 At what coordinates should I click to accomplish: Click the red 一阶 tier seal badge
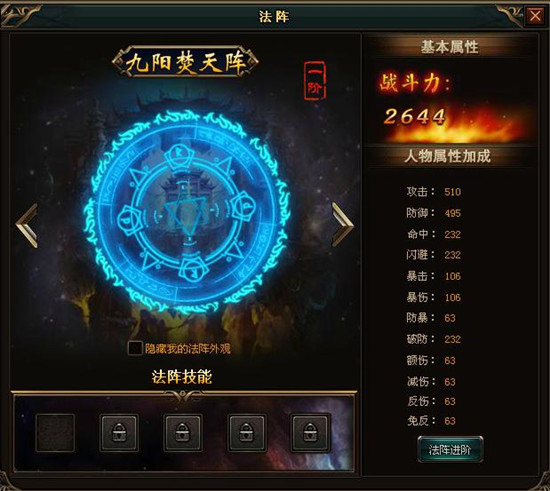(315, 81)
